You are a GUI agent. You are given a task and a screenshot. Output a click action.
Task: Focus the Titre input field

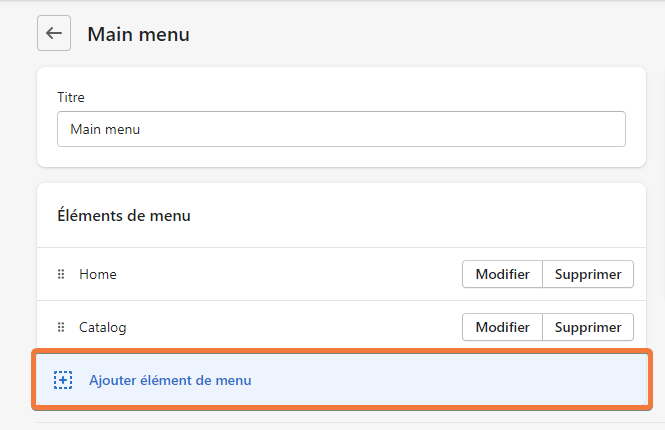point(341,129)
